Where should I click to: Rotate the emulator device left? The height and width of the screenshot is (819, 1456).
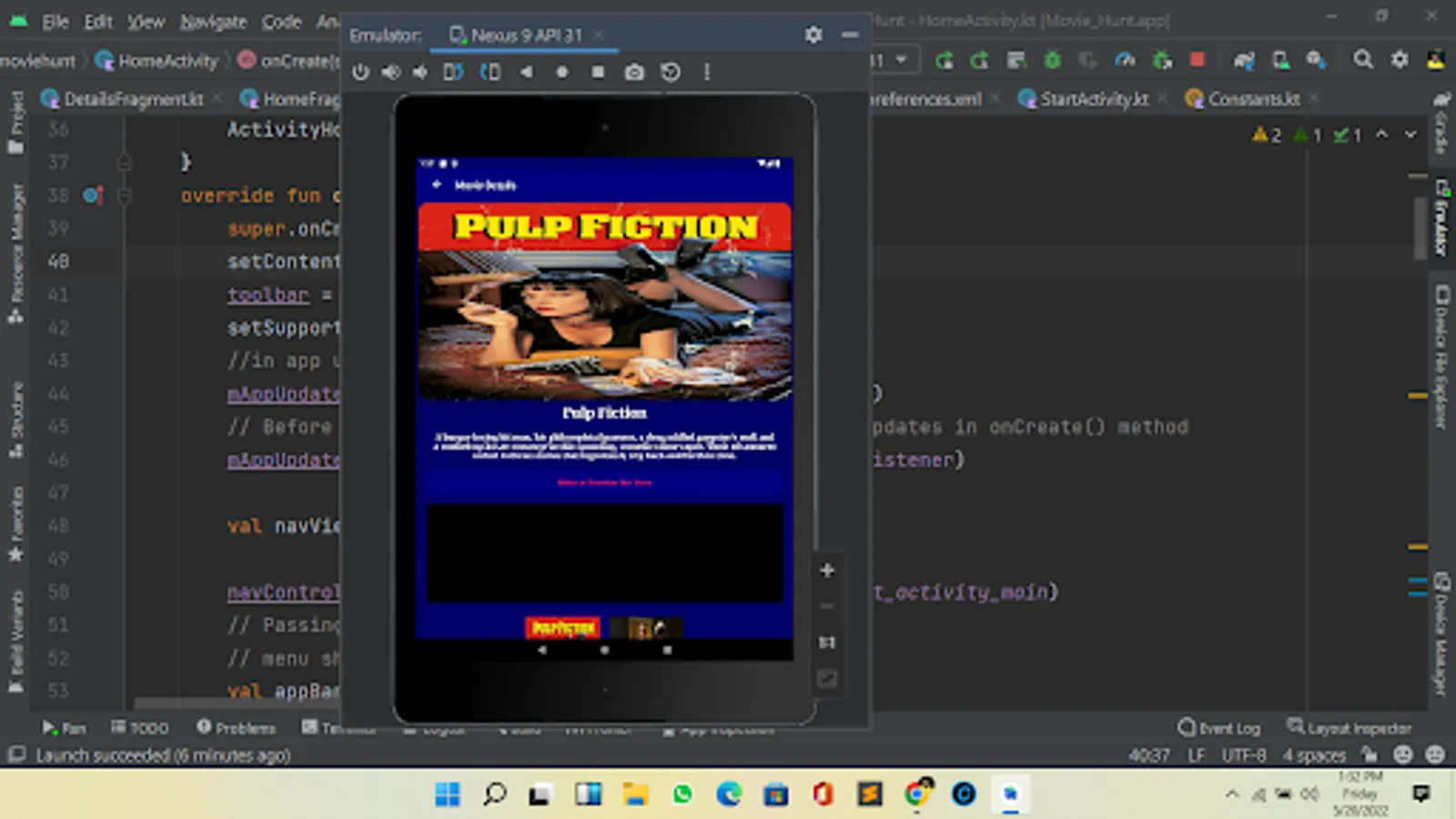(x=452, y=72)
